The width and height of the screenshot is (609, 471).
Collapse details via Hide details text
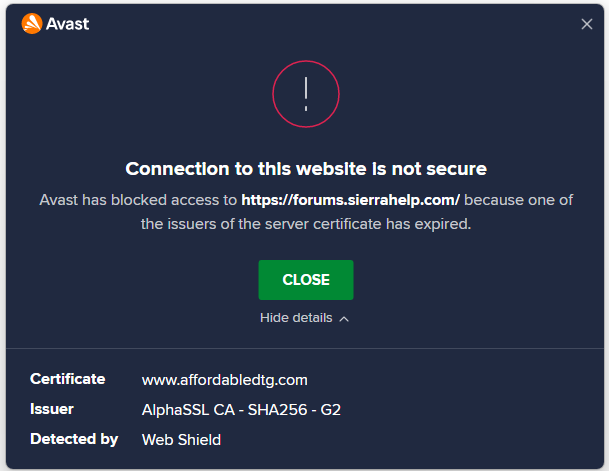296,318
